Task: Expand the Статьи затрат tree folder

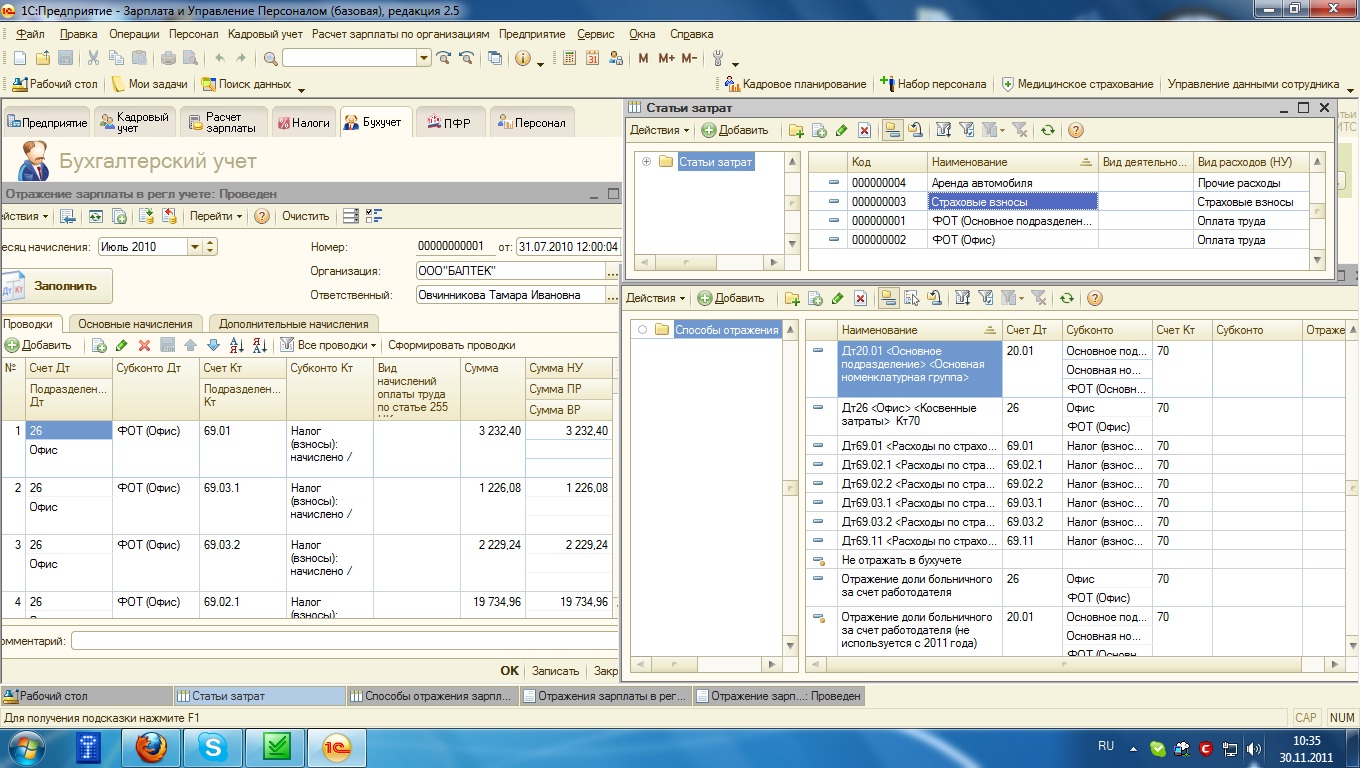Action: pos(647,162)
